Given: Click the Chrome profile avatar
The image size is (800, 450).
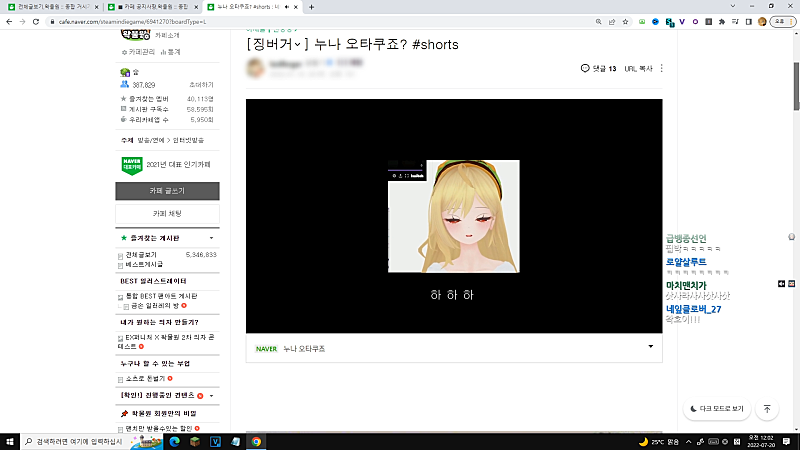Looking at the screenshot, I should point(762,22).
